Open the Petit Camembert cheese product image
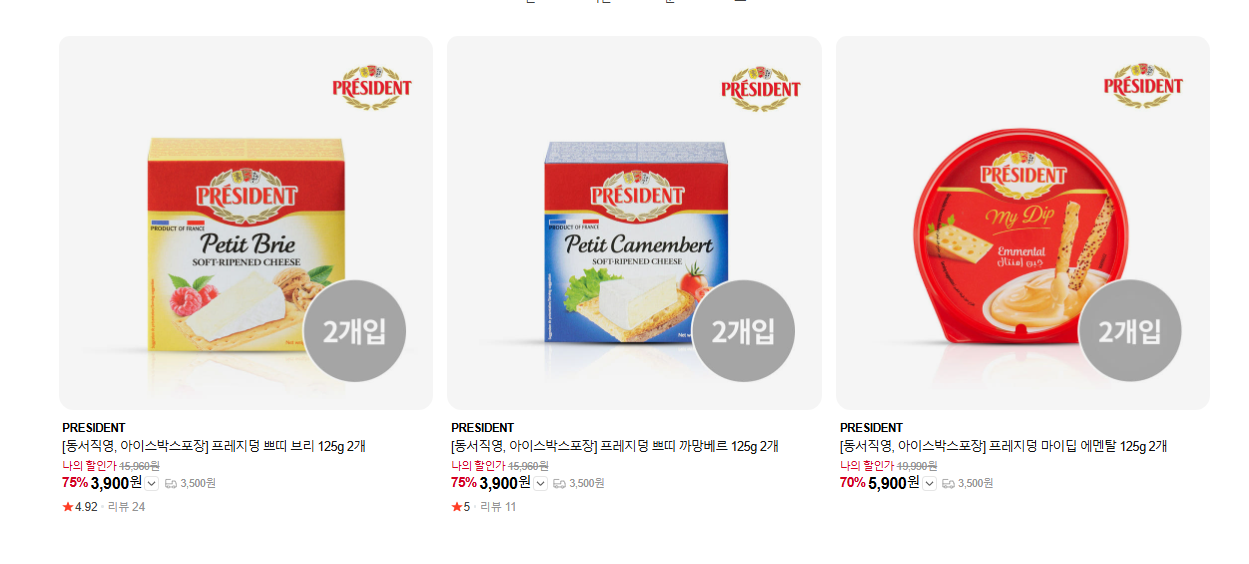 [x=634, y=223]
